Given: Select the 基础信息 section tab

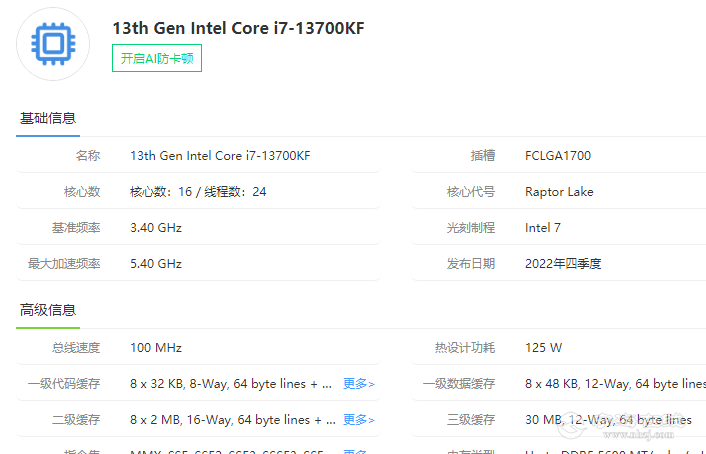Looking at the screenshot, I should click(x=48, y=119).
